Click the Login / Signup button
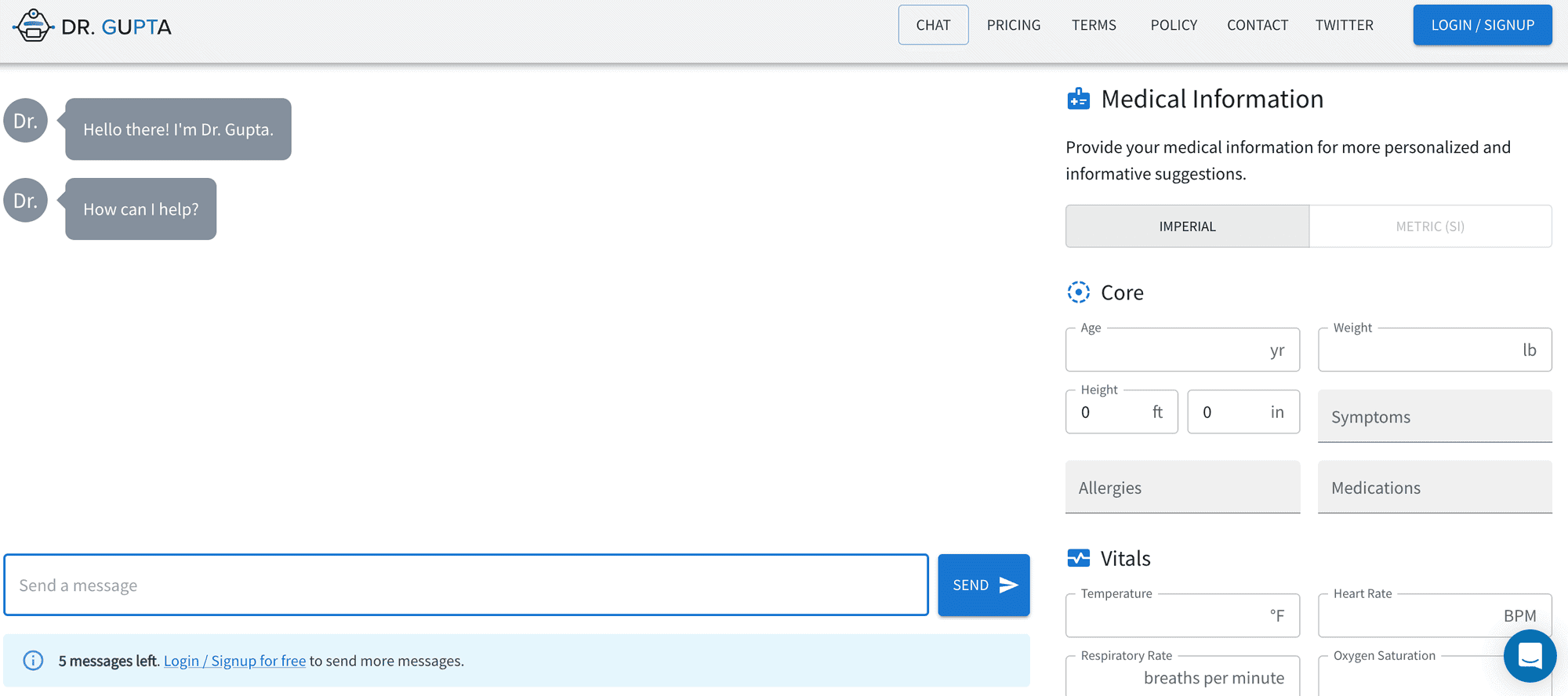Screen dimensions: 1568x696 (1483, 25)
